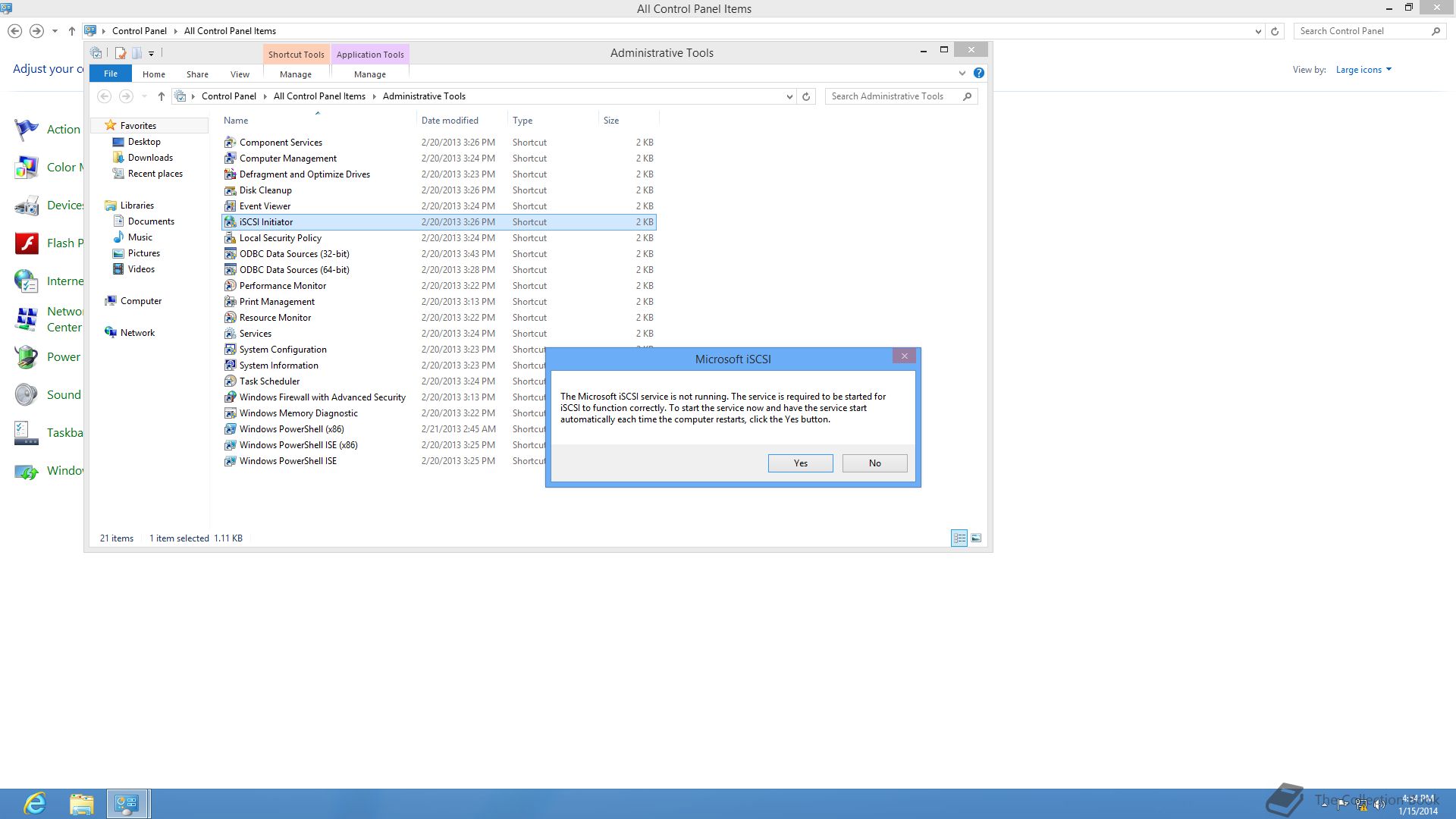Click the Action Center flag icon in Control Panel
This screenshot has width=1456, height=819.
click(x=26, y=130)
